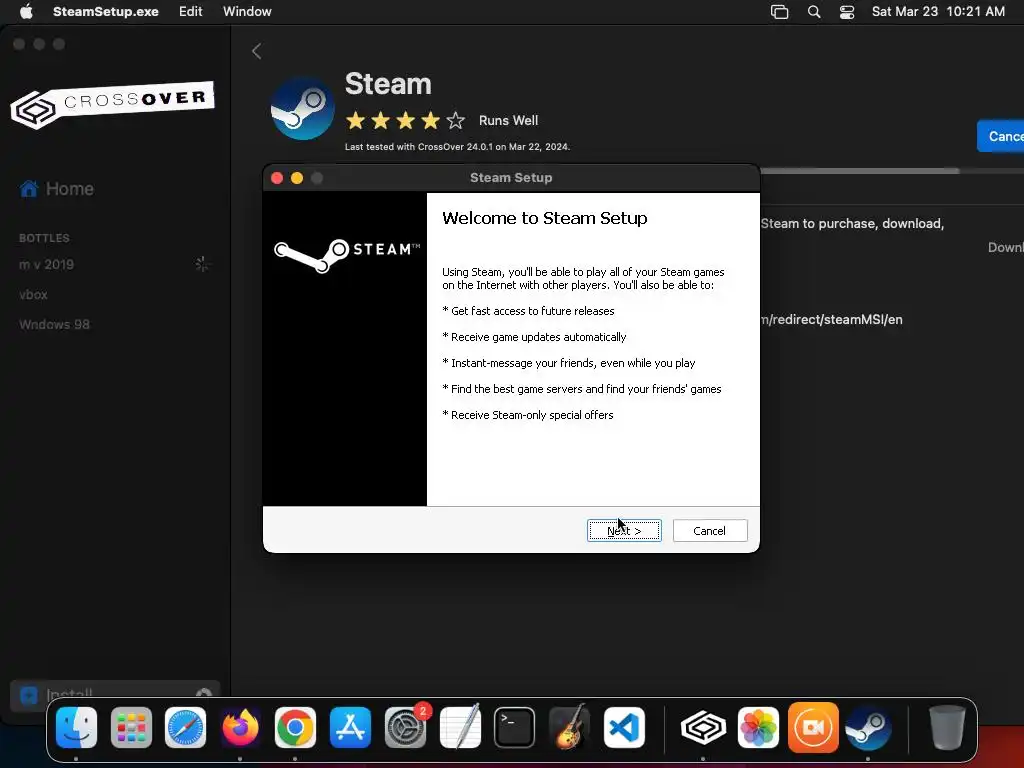Open App Store from the Dock
Viewport: 1024px width, 768px height.
pos(350,727)
